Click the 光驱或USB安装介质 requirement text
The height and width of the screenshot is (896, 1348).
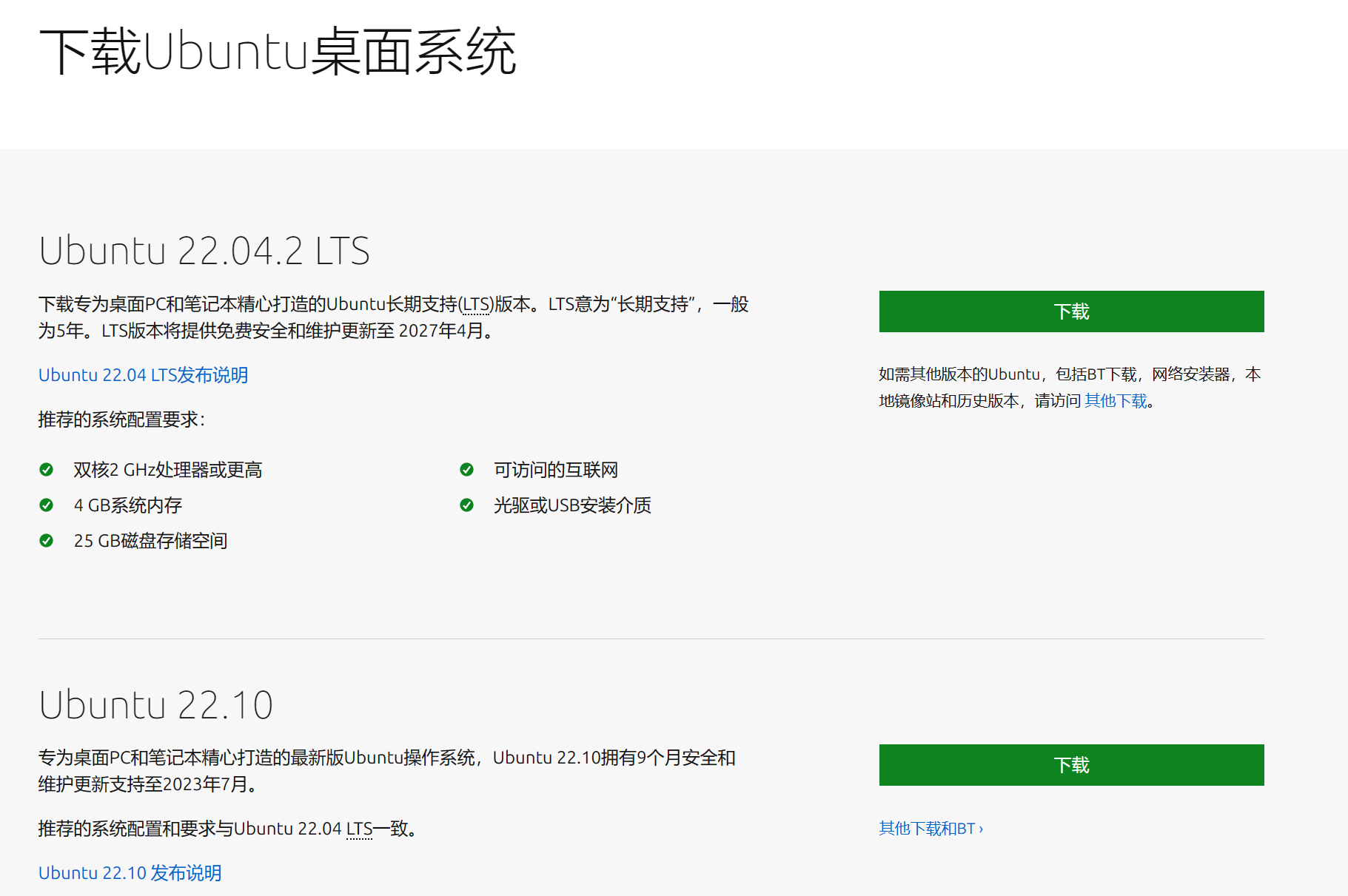[x=572, y=505]
